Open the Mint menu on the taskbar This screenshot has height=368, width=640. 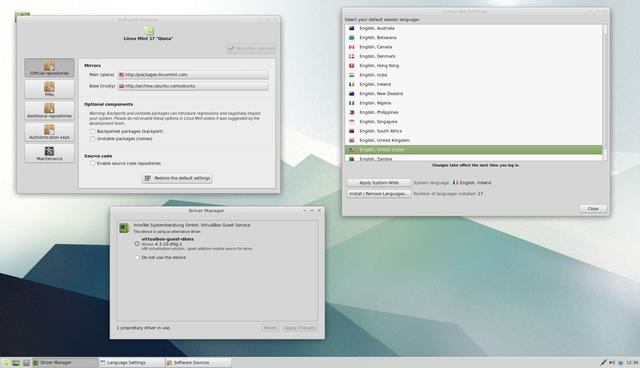tap(6, 363)
